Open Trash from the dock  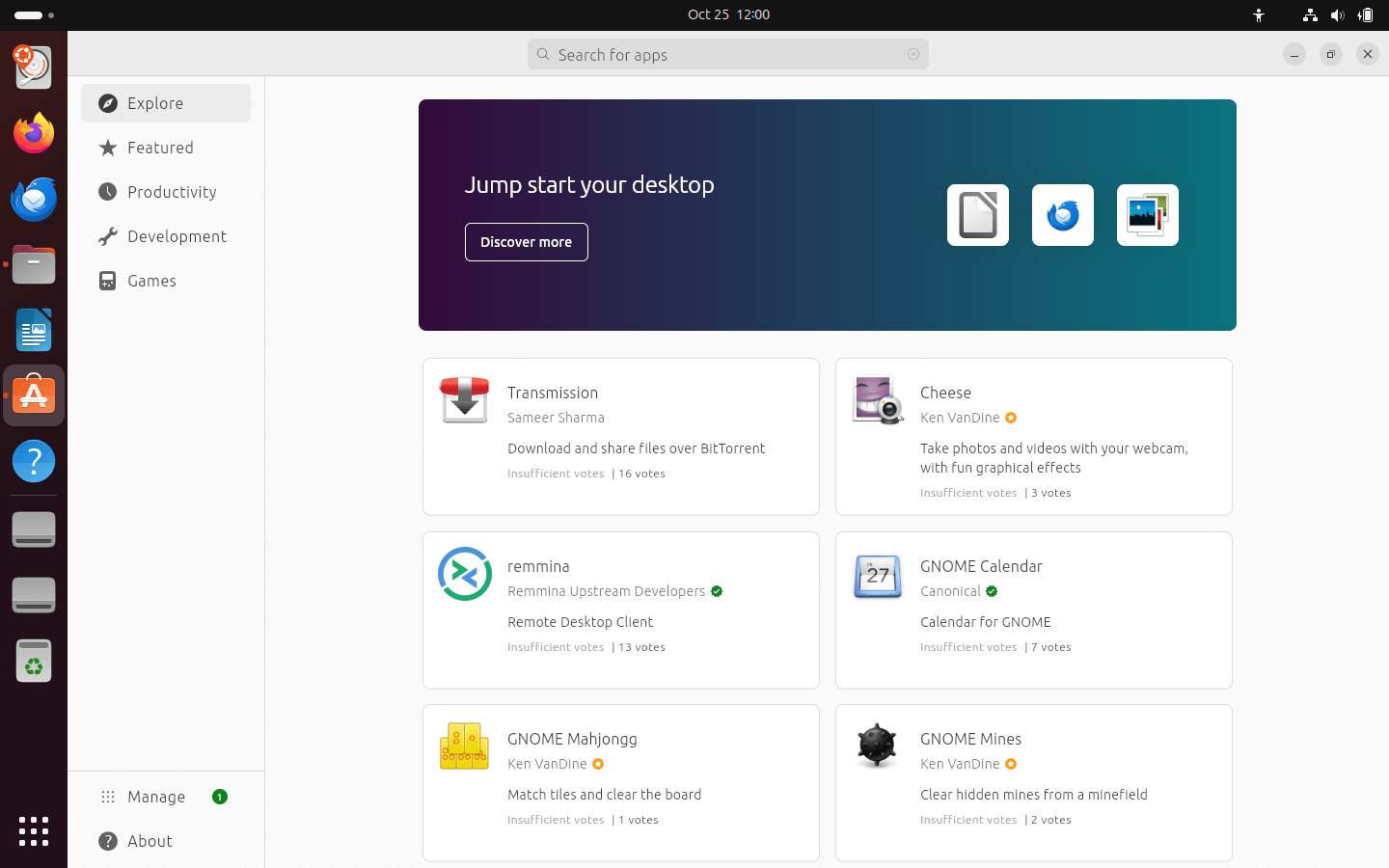(x=34, y=661)
